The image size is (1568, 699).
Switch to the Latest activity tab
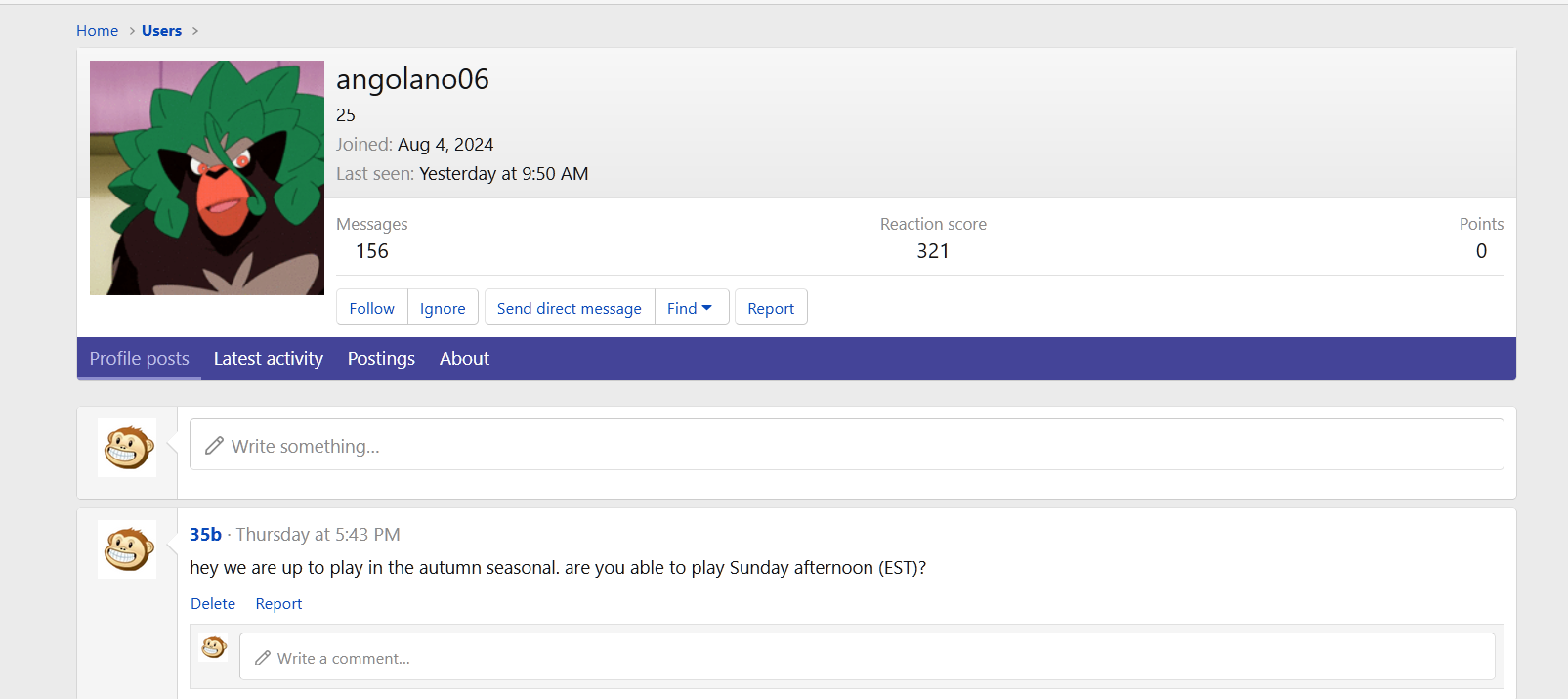tap(268, 359)
